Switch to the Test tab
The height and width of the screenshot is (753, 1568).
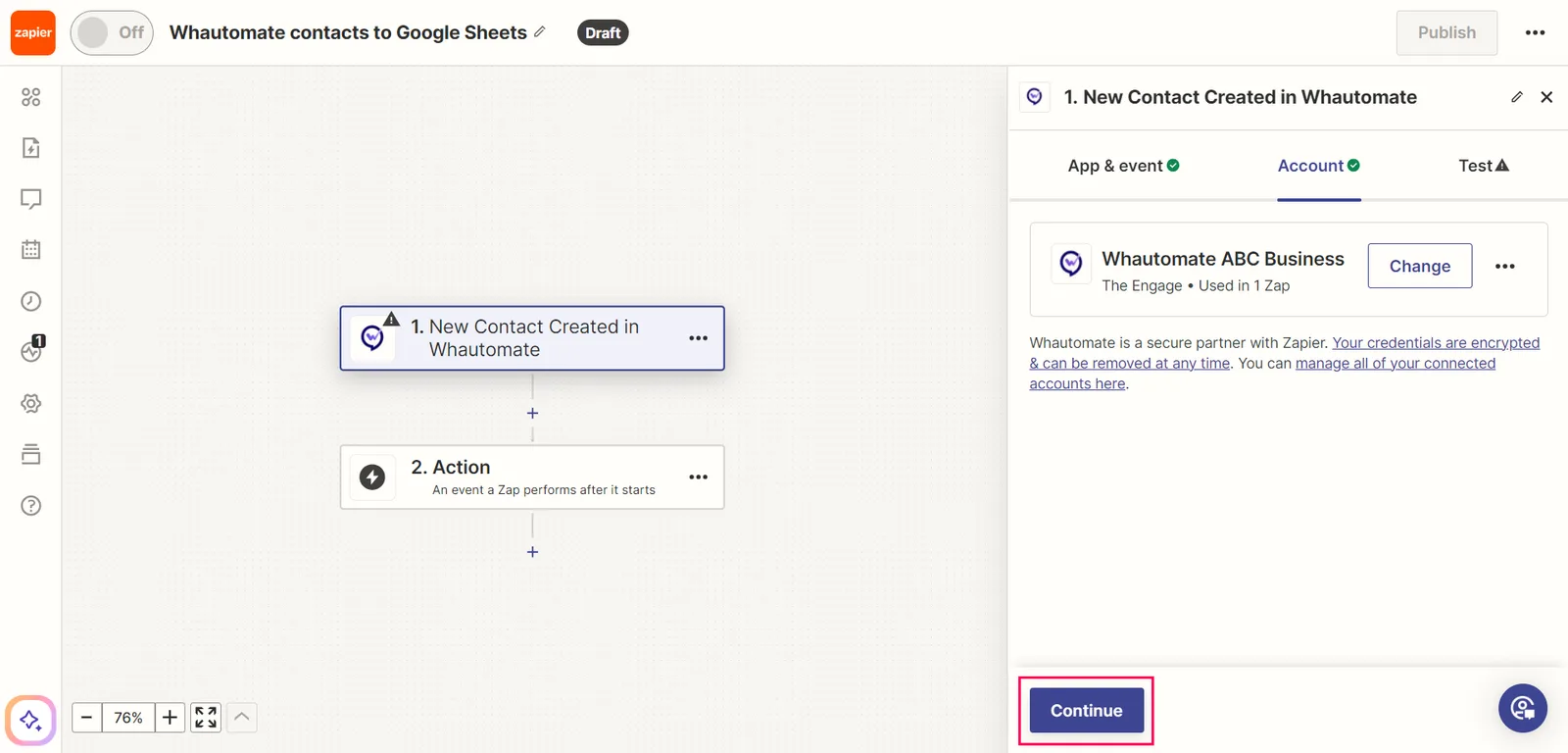click(1484, 166)
